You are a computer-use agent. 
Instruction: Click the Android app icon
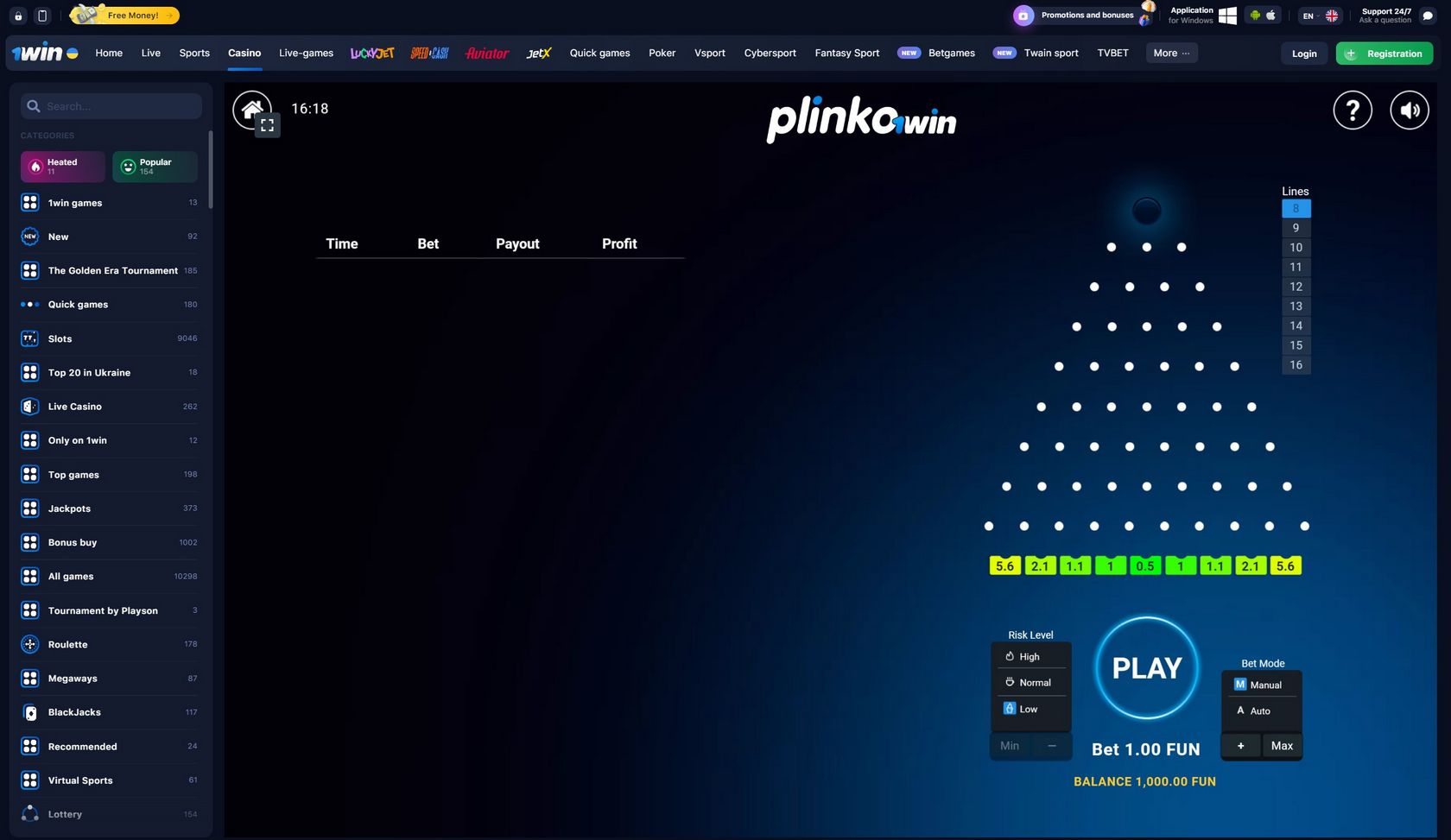(x=1255, y=16)
